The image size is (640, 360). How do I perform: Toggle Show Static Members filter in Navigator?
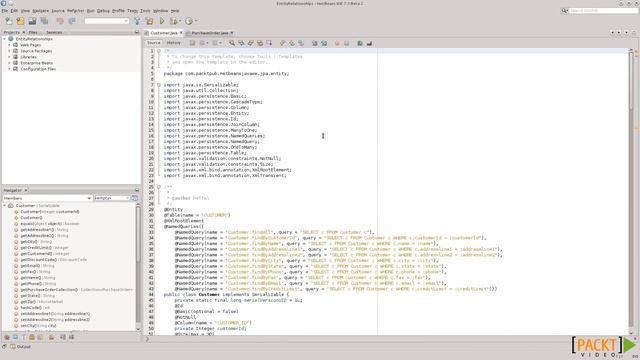pyautogui.click(x=24, y=337)
